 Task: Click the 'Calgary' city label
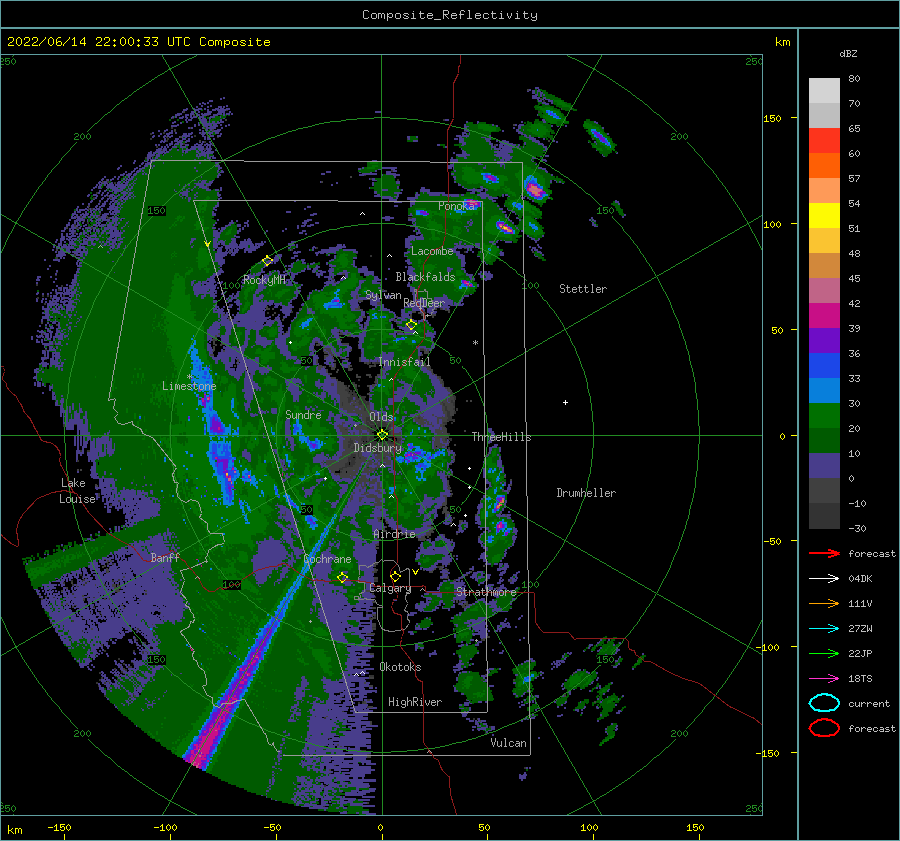click(x=390, y=588)
